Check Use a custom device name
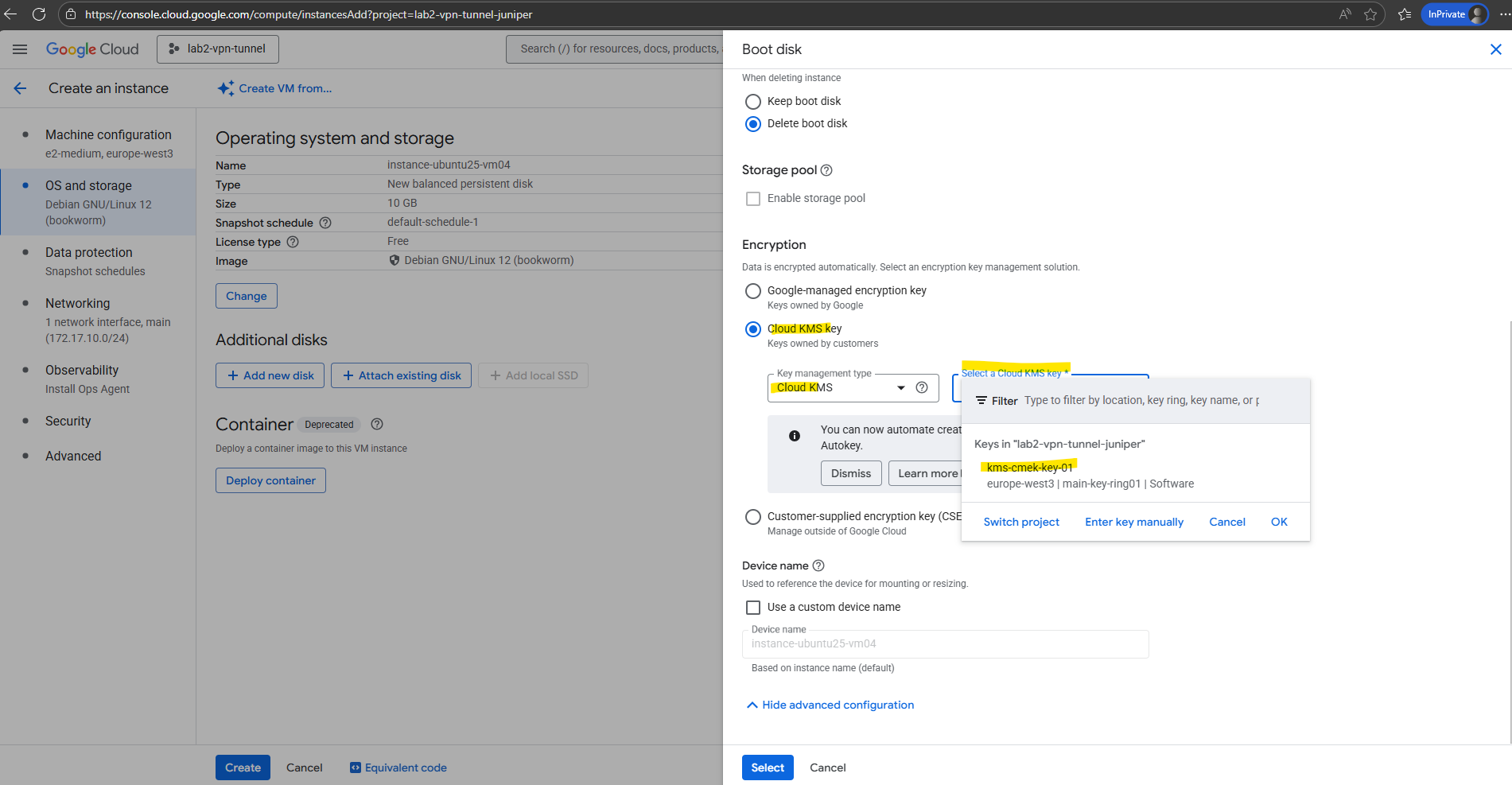Image resolution: width=1512 pixels, height=785 pixels. [x=753, y=608]
